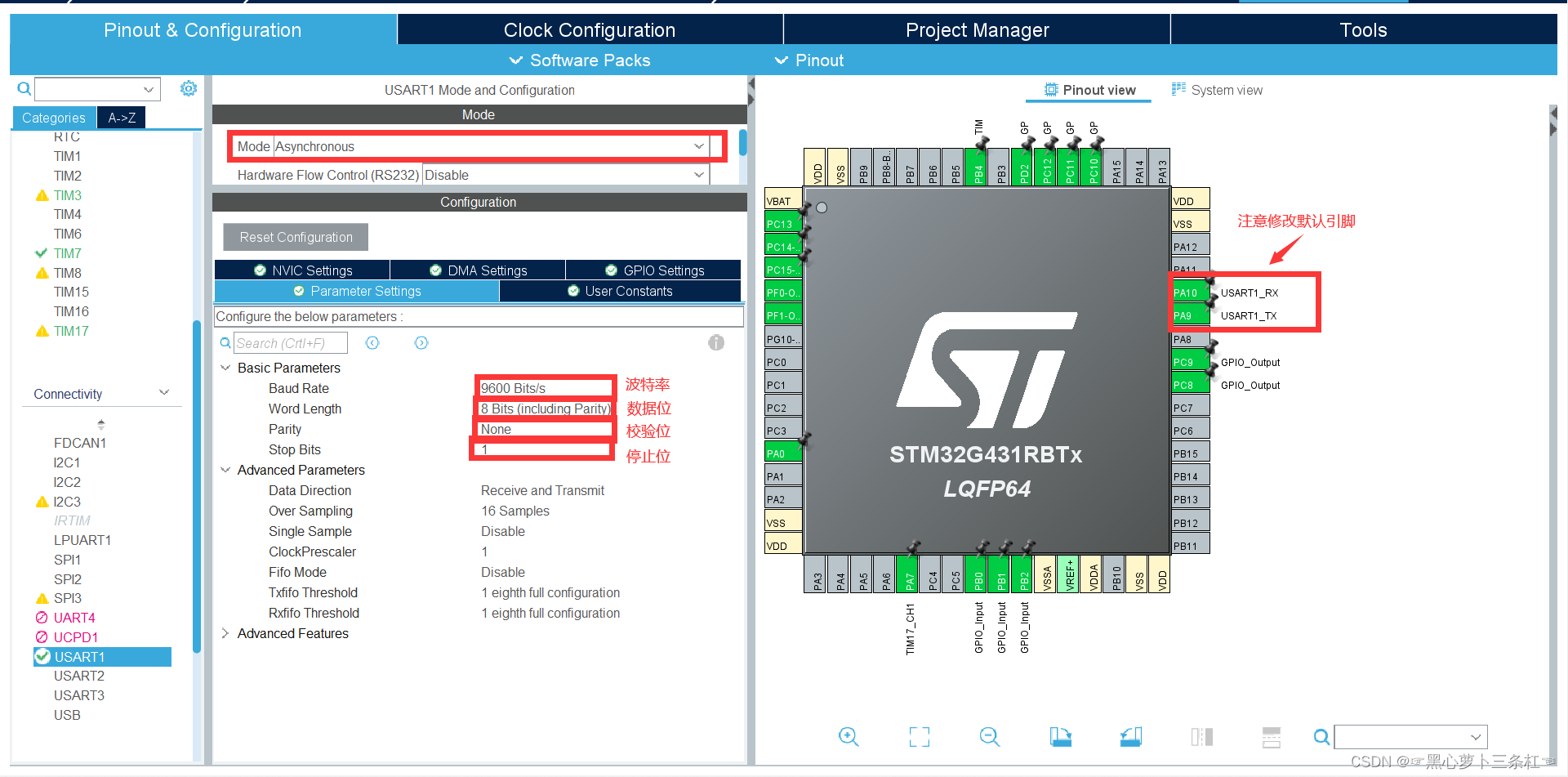The height and width of the screenshot is (777, 1568).
Task: Click the parameter search magnifier icon
Action: 225,343
